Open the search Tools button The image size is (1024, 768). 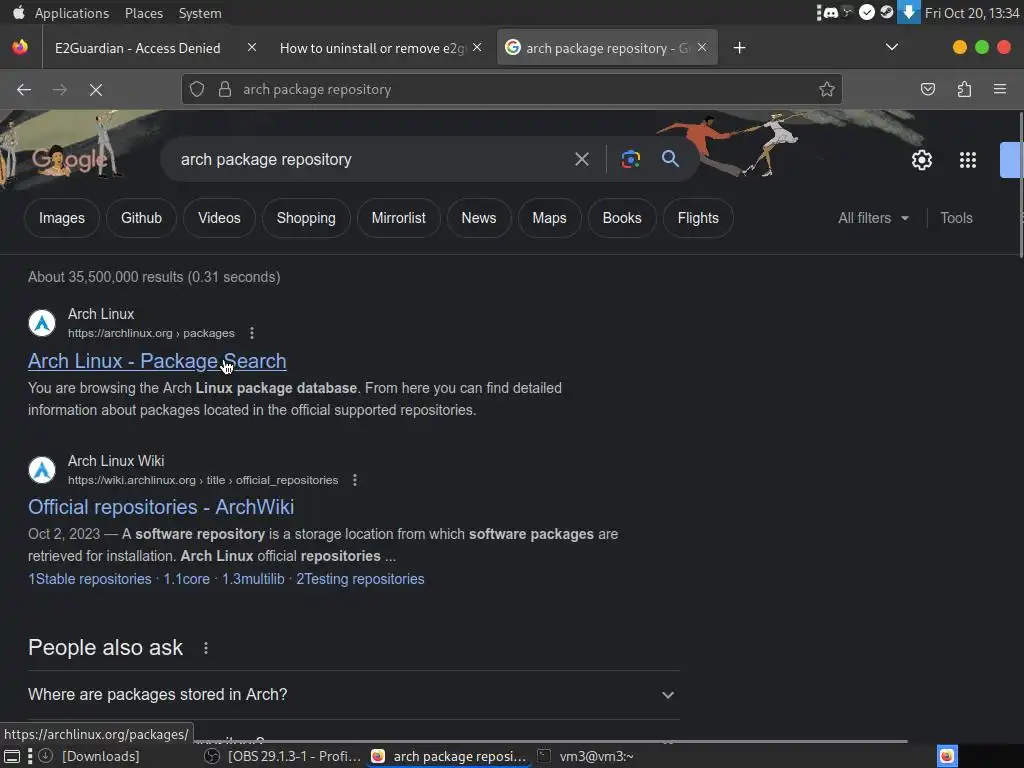[x=956, y=218]
